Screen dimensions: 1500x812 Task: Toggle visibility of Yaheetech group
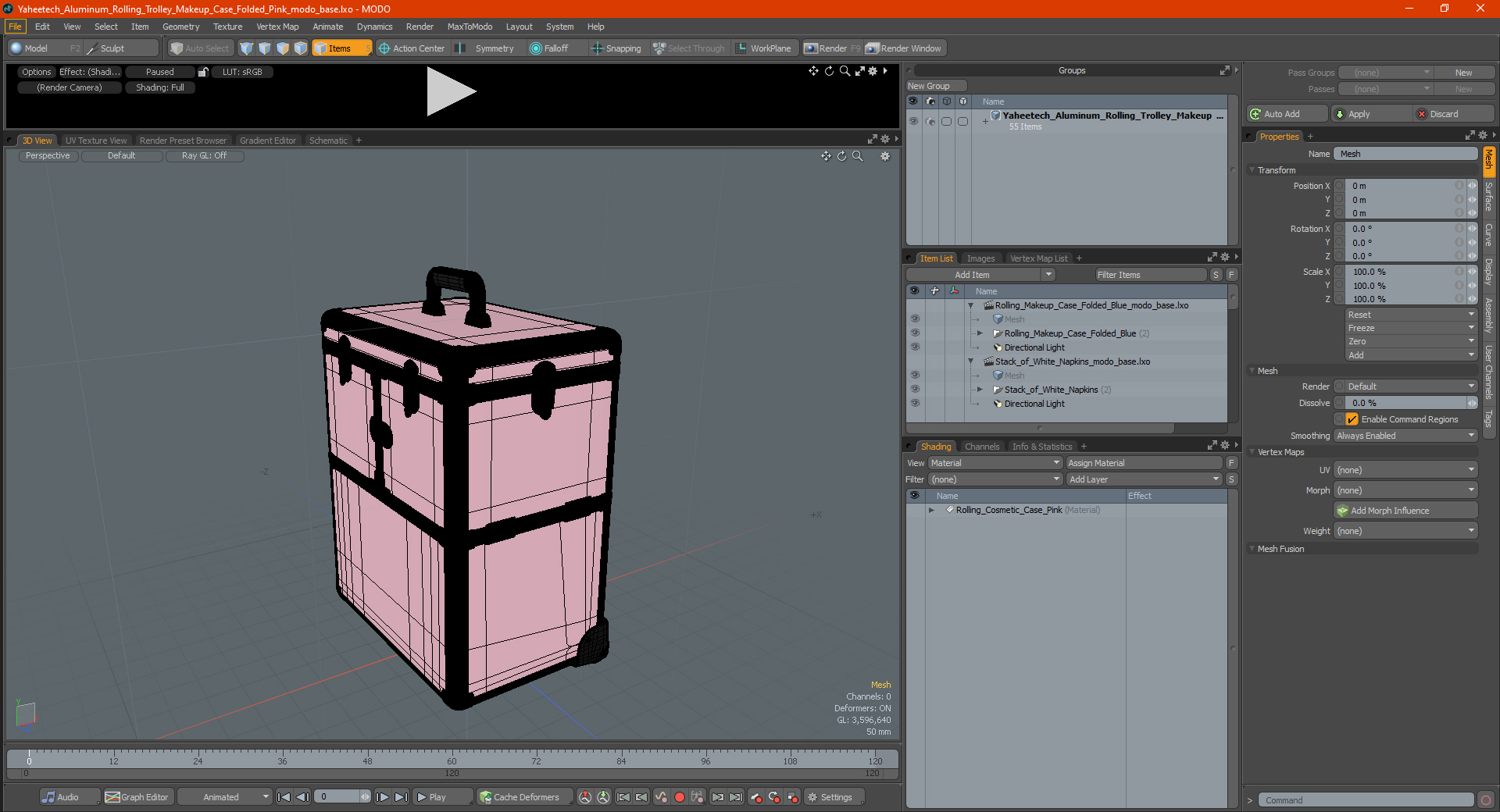coord(913,121)
